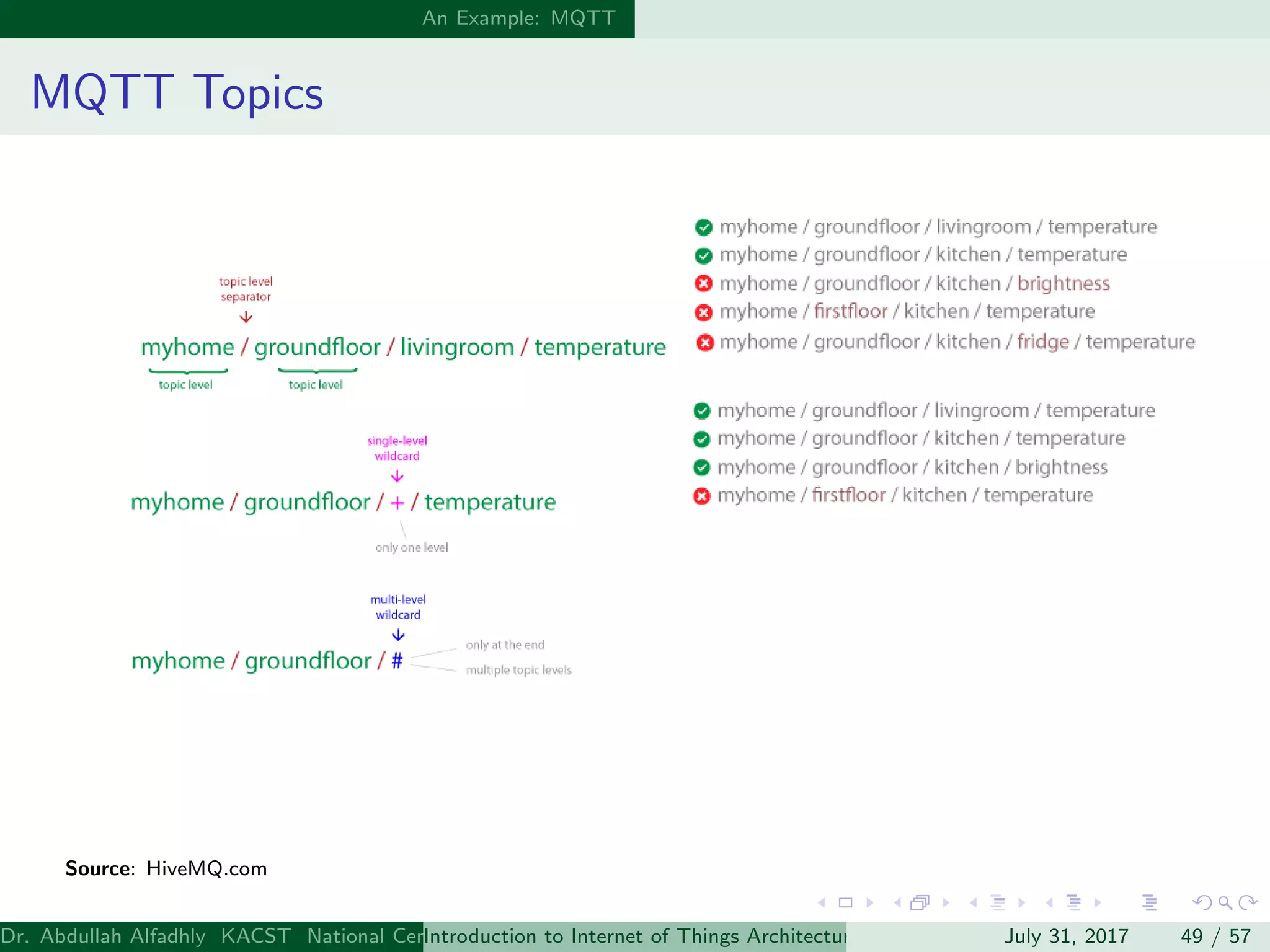
Task: Click the stacked frames icon
Action: (920, 902)
